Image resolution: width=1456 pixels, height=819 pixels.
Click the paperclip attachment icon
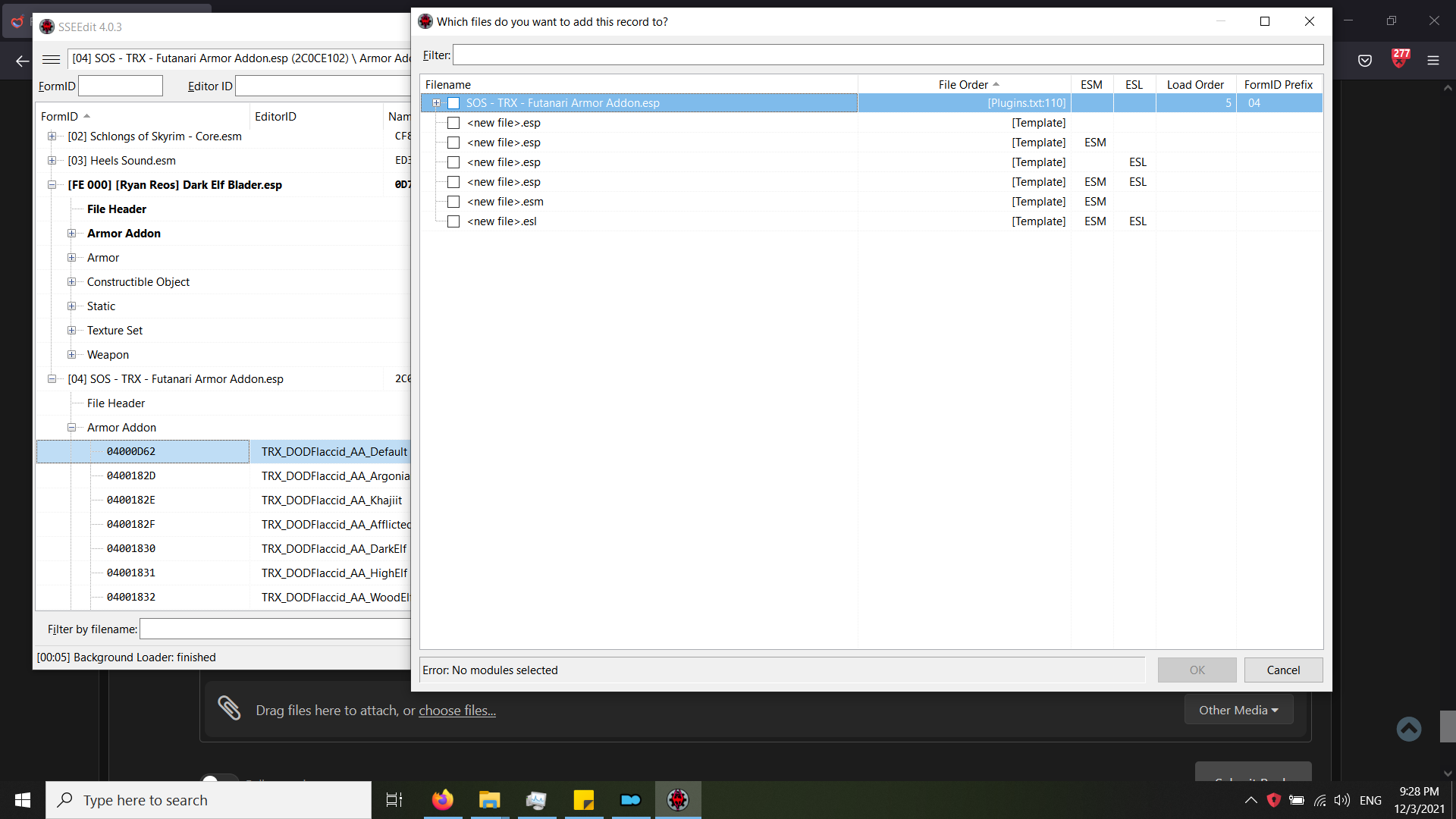[x=229, y=708]
